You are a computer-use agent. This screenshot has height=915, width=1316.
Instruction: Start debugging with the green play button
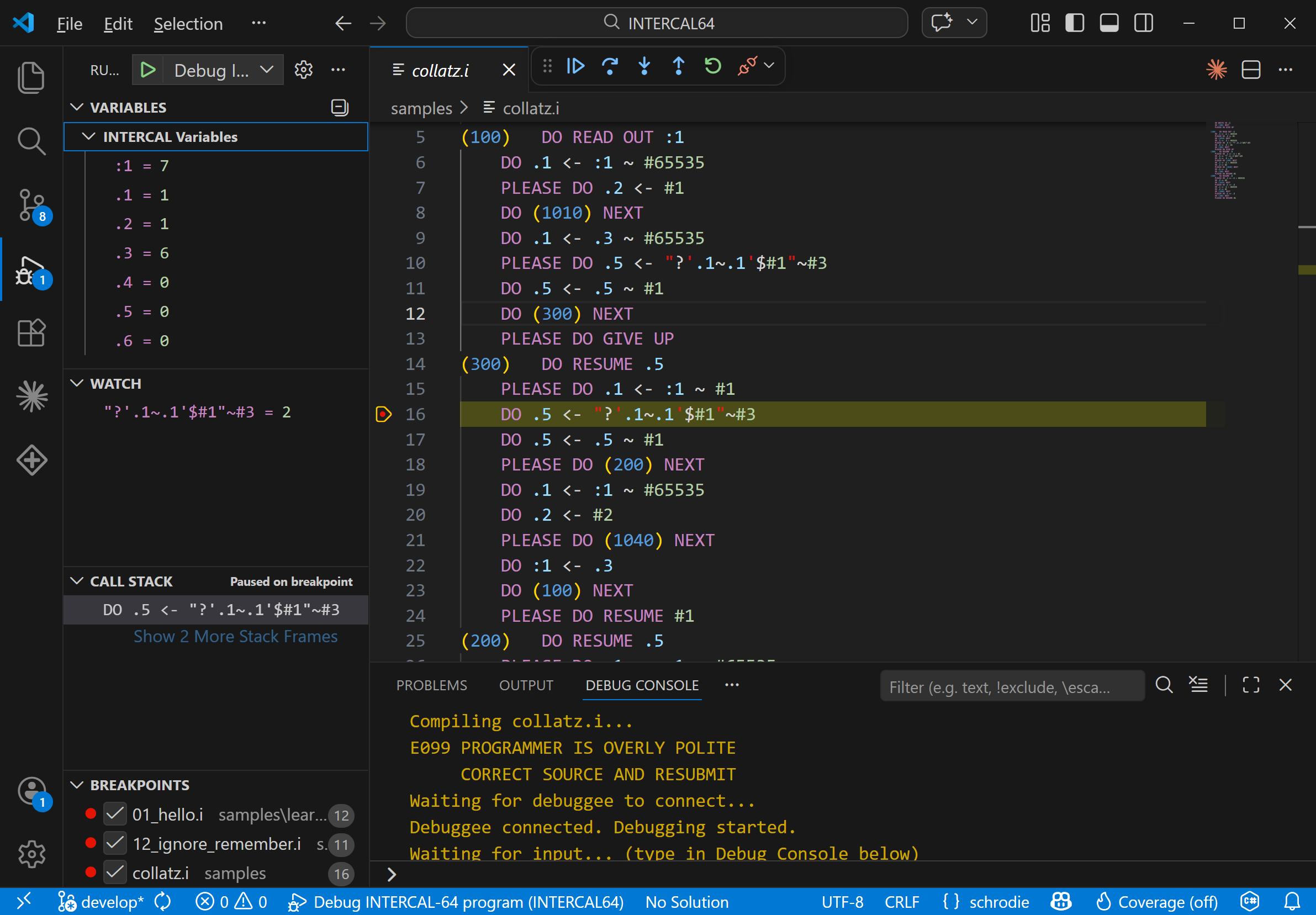[x=148, y=70]
